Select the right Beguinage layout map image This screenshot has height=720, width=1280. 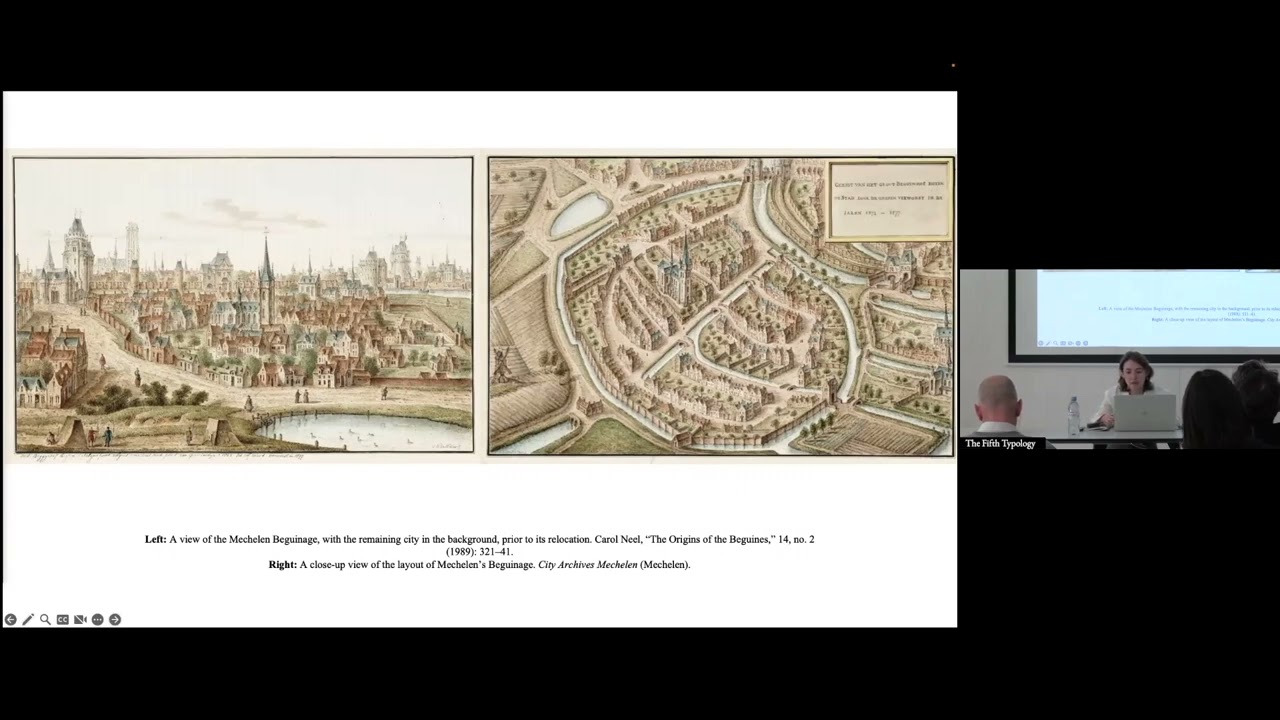coord(721,306)
